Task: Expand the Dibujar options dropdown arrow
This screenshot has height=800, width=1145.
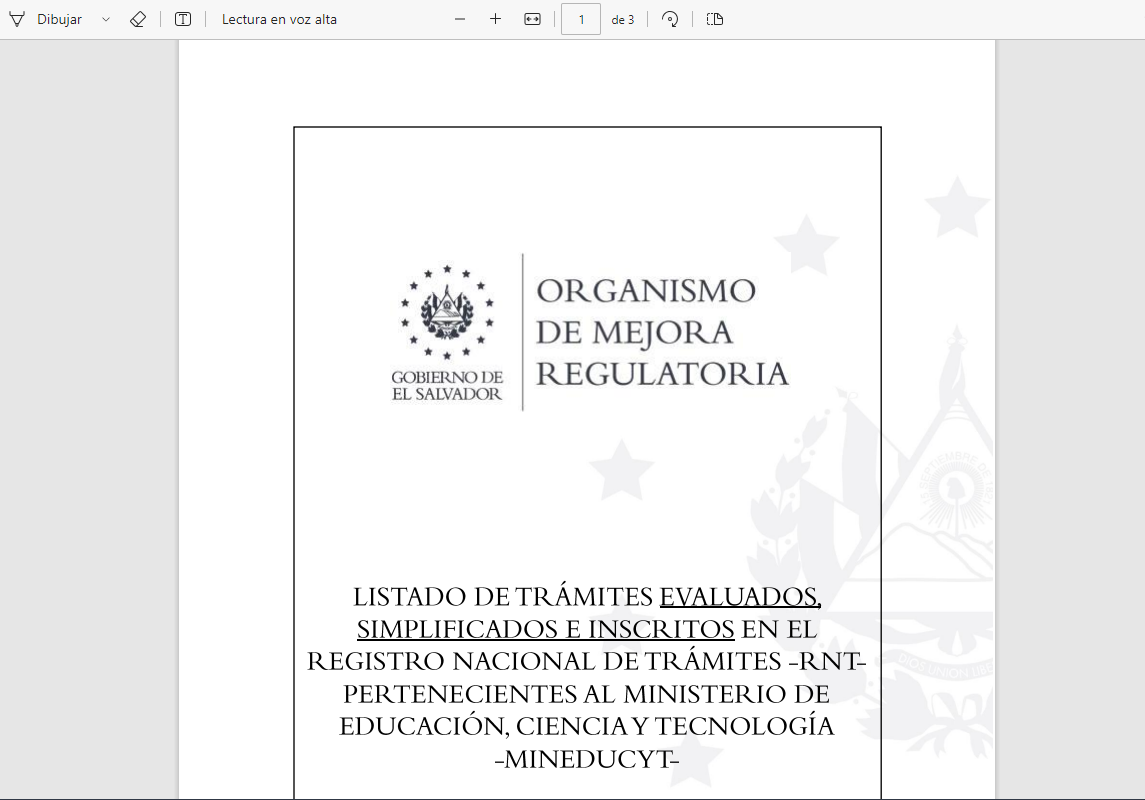Action: [x=106, y=20]
